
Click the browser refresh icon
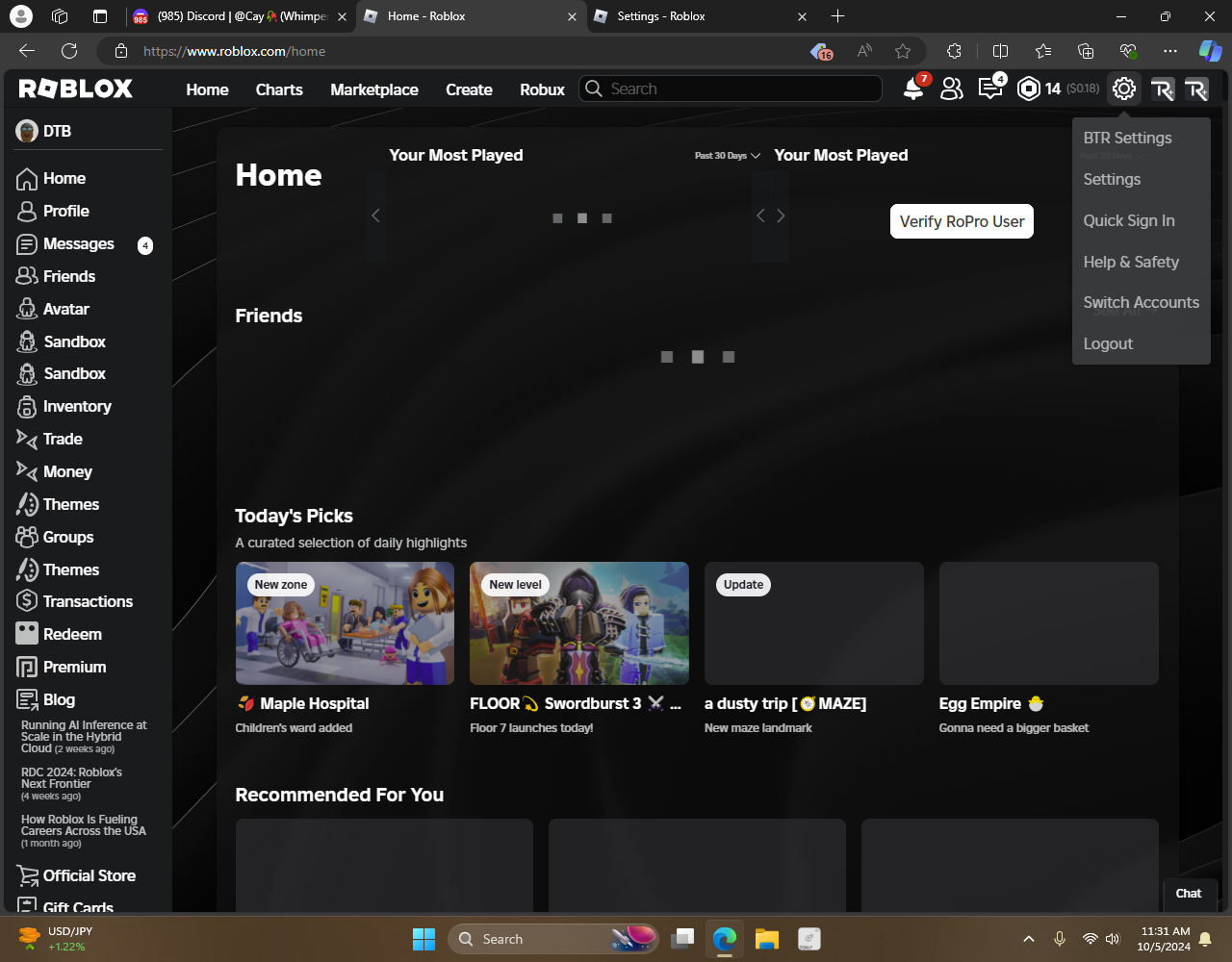coord(69,51)
